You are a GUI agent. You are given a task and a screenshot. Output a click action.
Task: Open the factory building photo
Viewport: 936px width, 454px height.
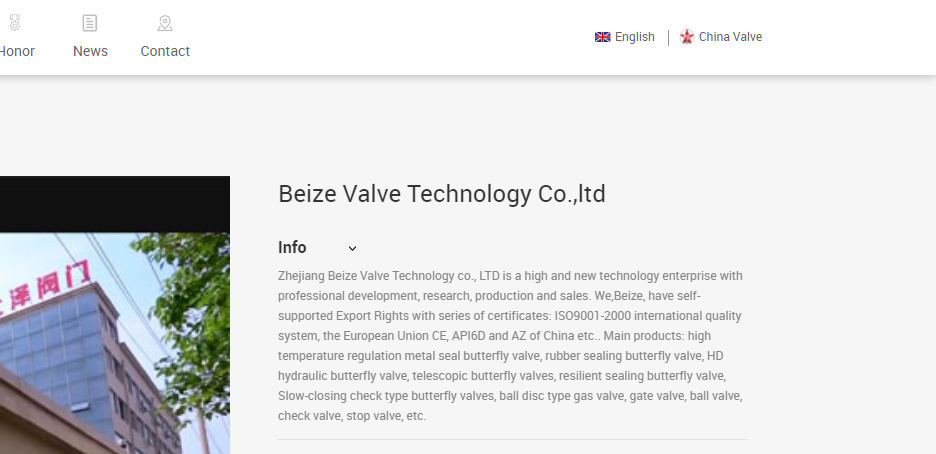115,343
